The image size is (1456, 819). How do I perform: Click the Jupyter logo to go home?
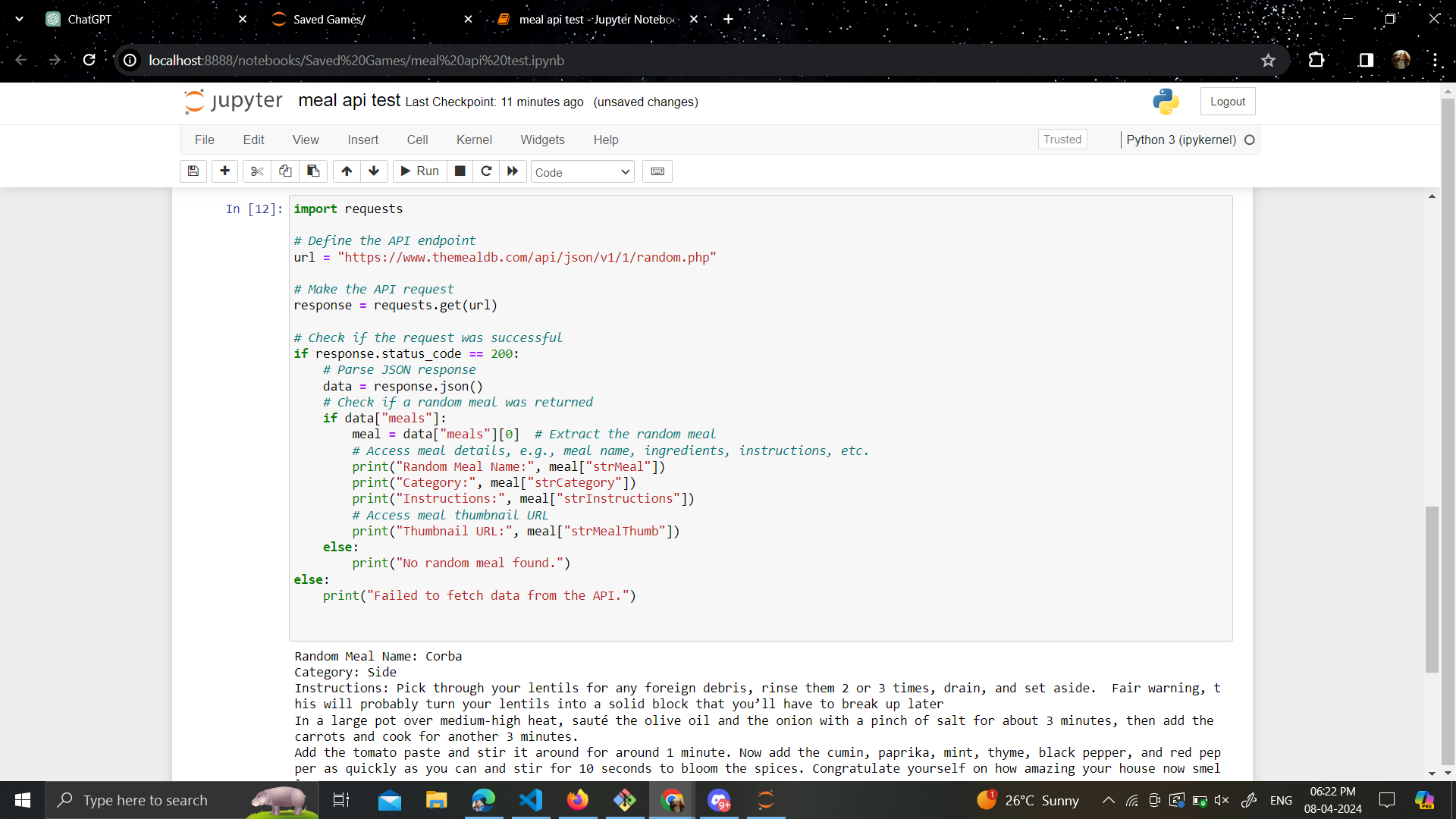pyautogui.click(x=232, y=101)
